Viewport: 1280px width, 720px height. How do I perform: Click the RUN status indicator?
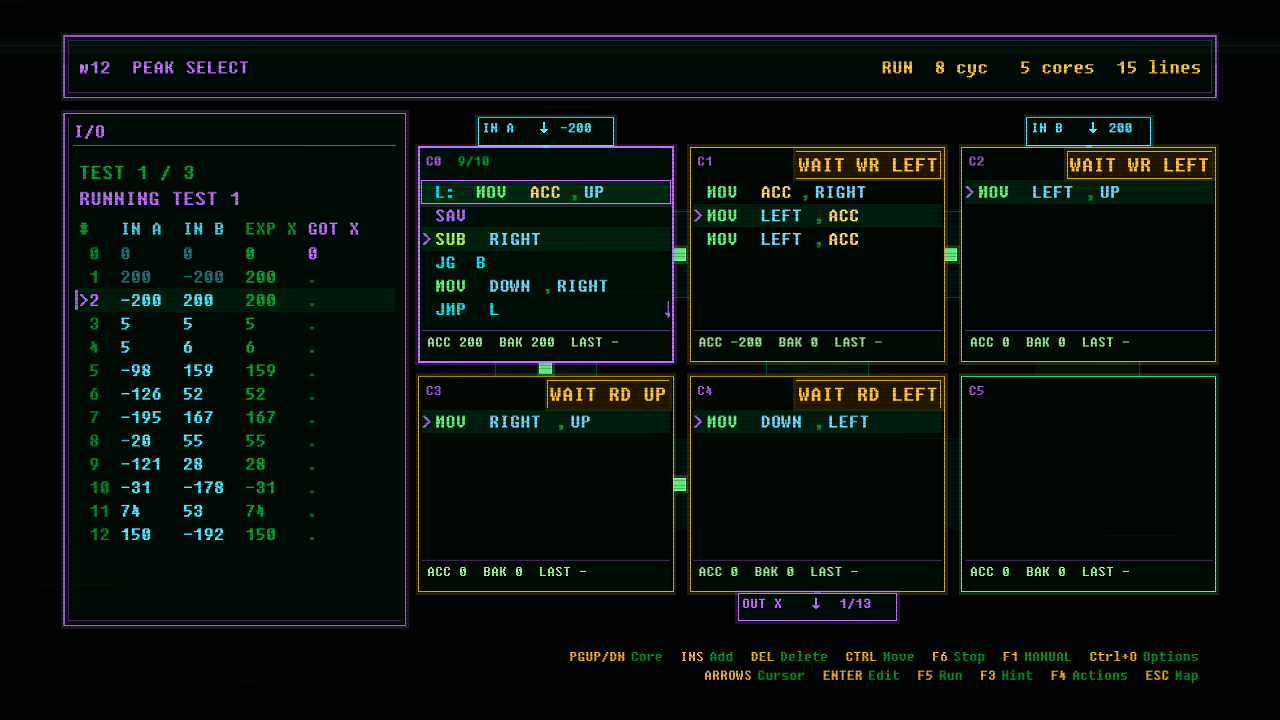(897, 68)
